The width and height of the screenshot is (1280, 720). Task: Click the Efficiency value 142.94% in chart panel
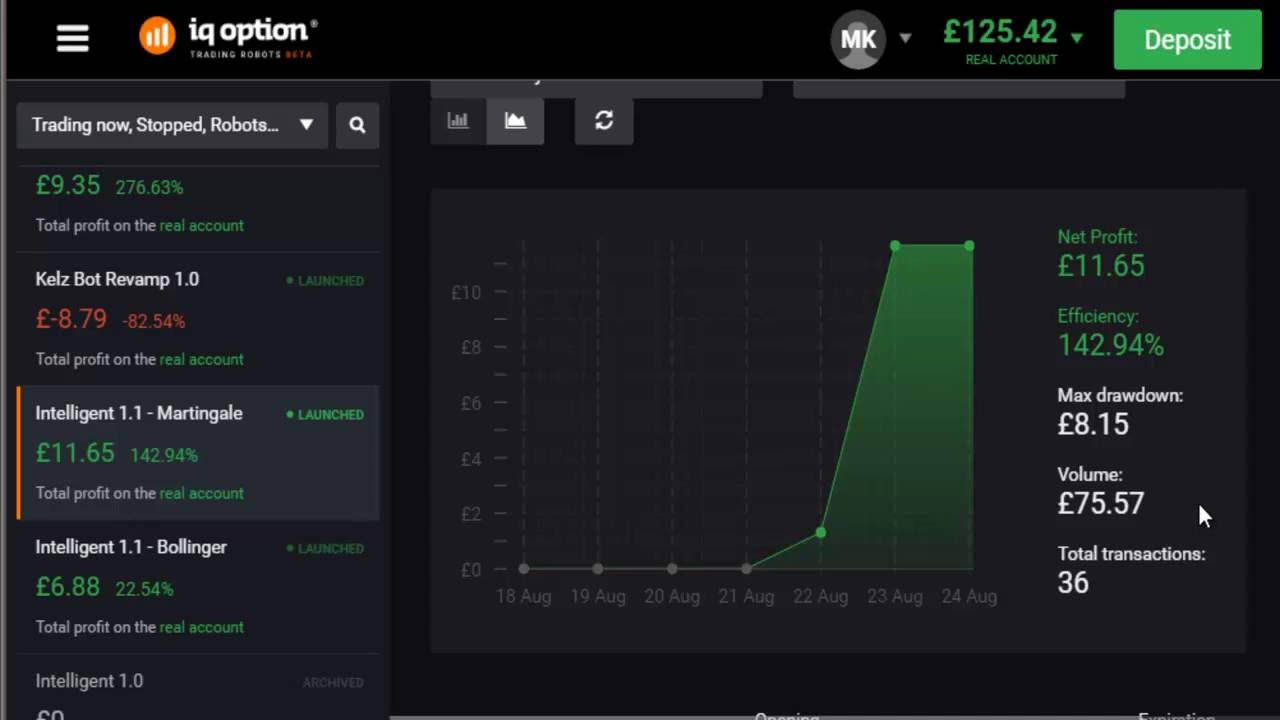(x=1111, y=345)
